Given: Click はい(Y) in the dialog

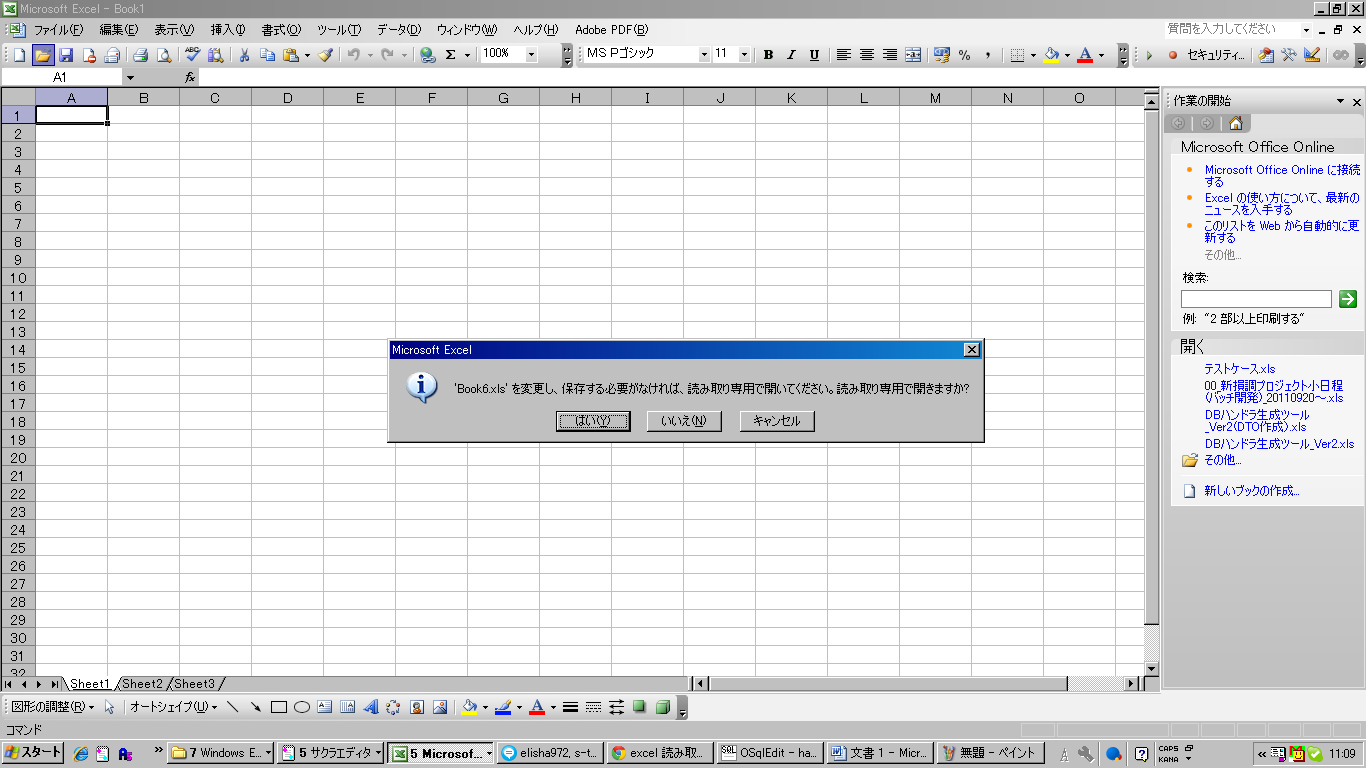Looking at the screenshot, I should [x=593, y=421].
